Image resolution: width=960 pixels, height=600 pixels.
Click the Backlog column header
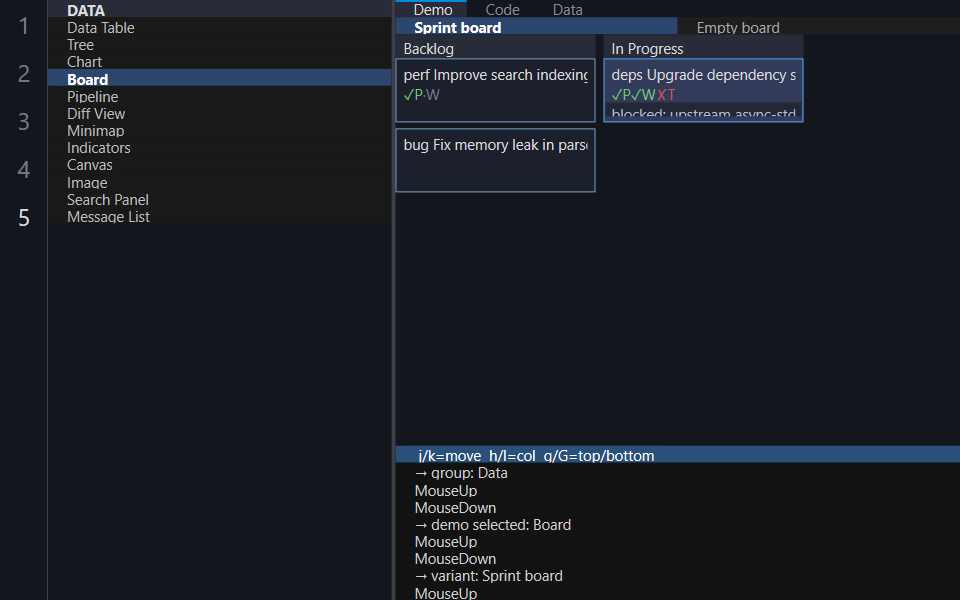point(495,48)
